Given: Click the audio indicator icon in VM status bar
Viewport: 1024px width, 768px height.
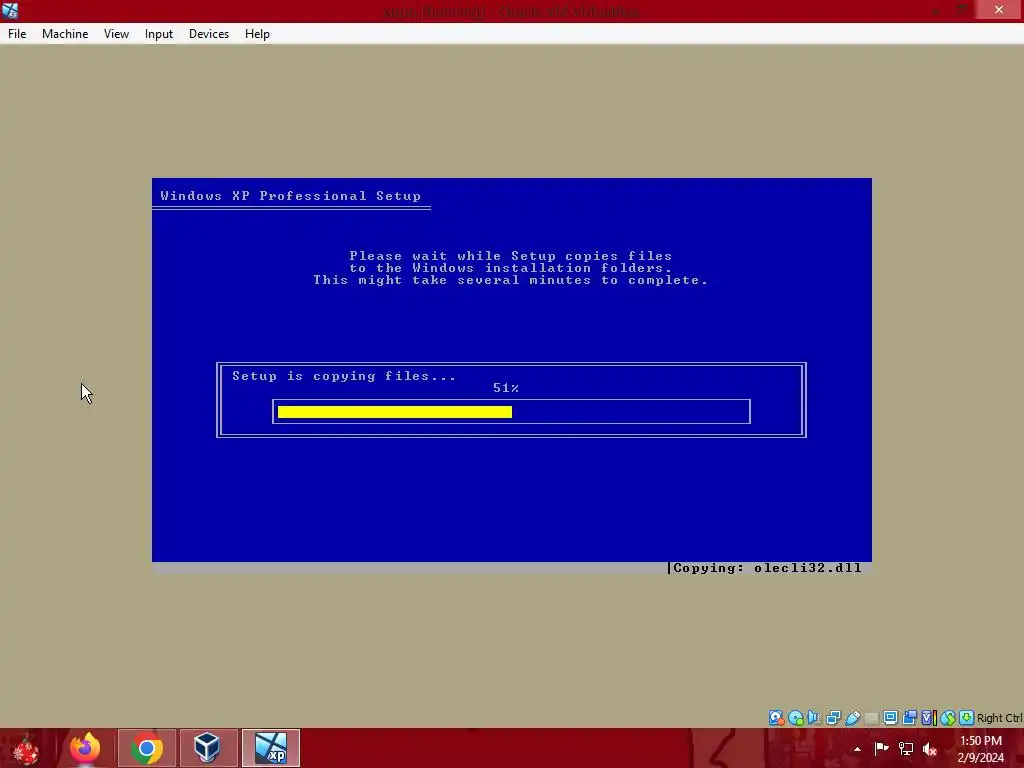Looking at the screenshot, I should pyautogui.click(x=814, y=718).
